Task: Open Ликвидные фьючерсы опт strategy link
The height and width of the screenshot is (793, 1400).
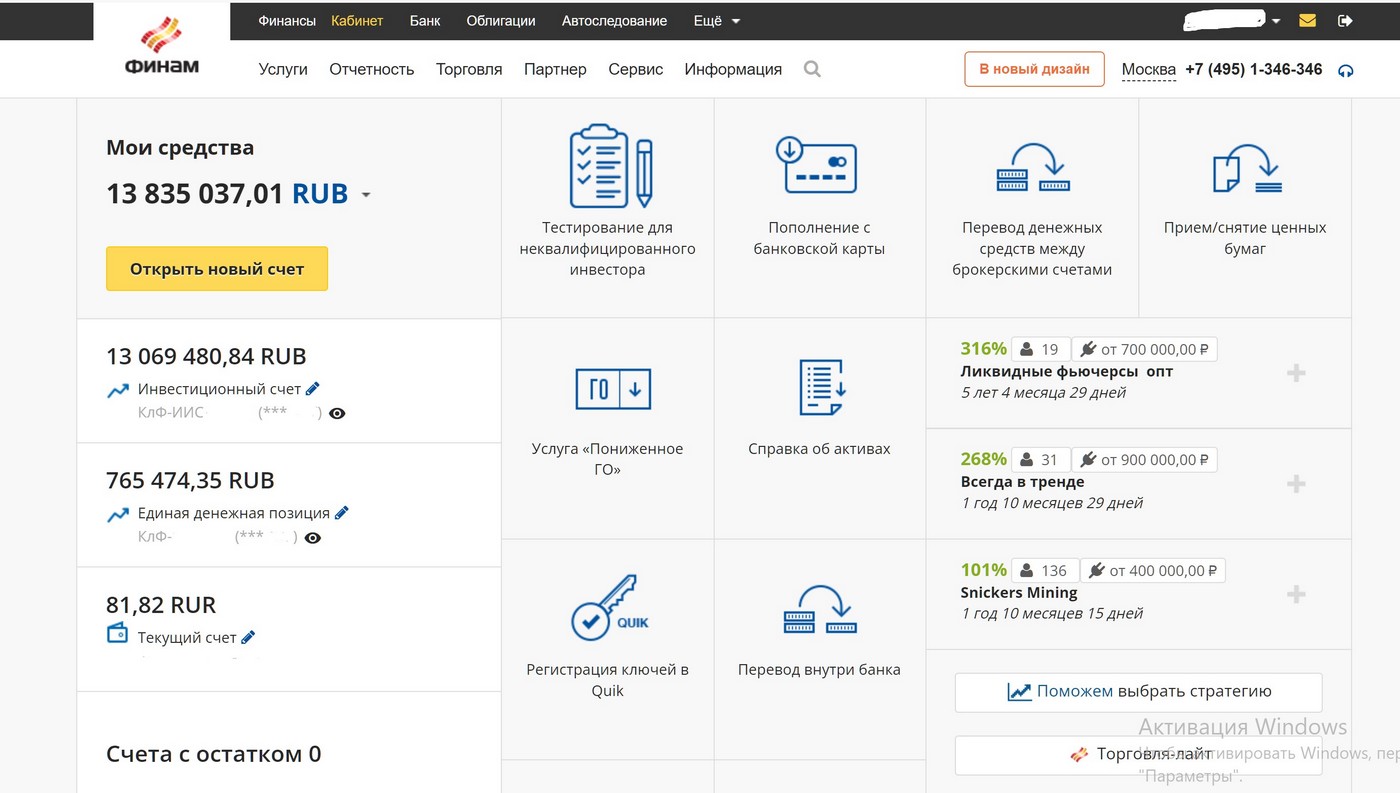Action: point(1067,371)
